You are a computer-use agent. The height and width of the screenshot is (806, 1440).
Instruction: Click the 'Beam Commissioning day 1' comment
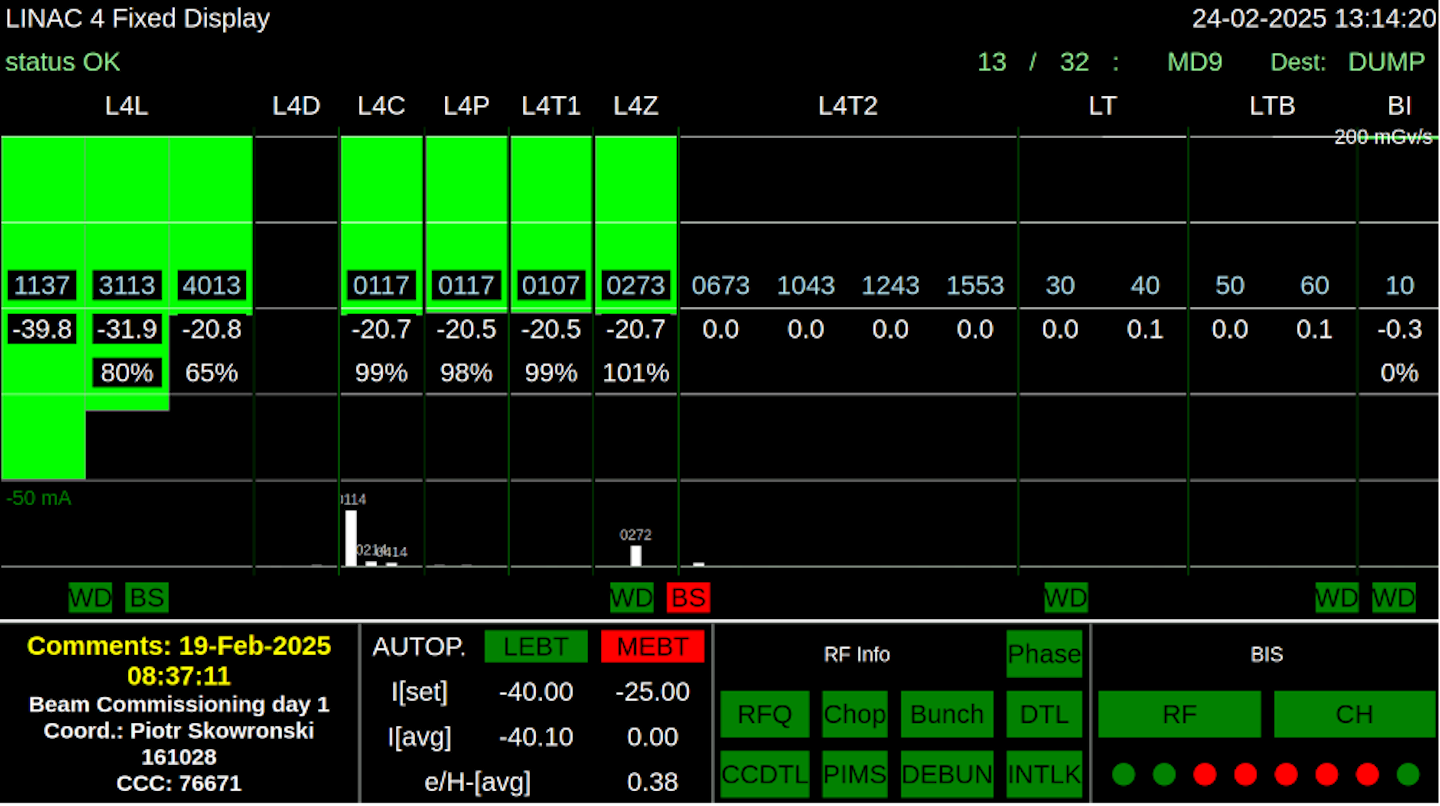coord(179,704)
